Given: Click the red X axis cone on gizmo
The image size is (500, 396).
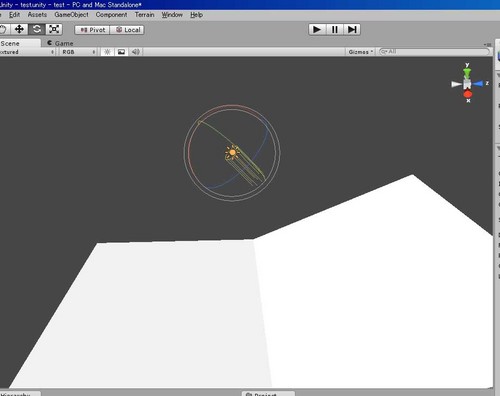Looking at the screenshot, I should pos(468,95).
